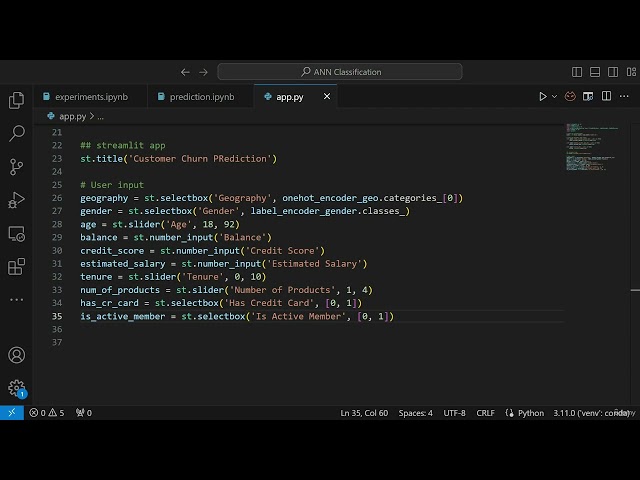640x480 pixels.
Task: Click credit_score variable on line 30
Action: (x=112, y=251)
